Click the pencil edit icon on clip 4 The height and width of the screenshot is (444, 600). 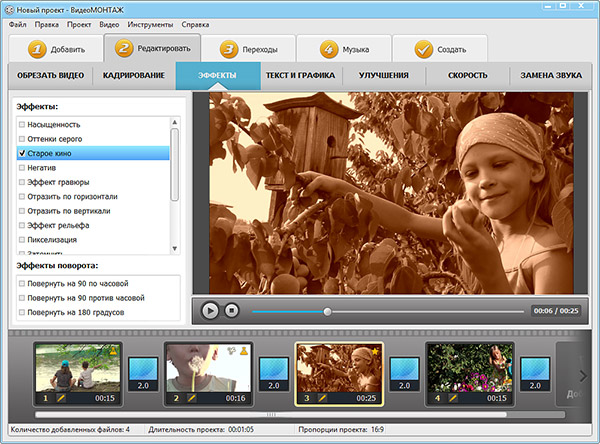(x=453, y=398)
